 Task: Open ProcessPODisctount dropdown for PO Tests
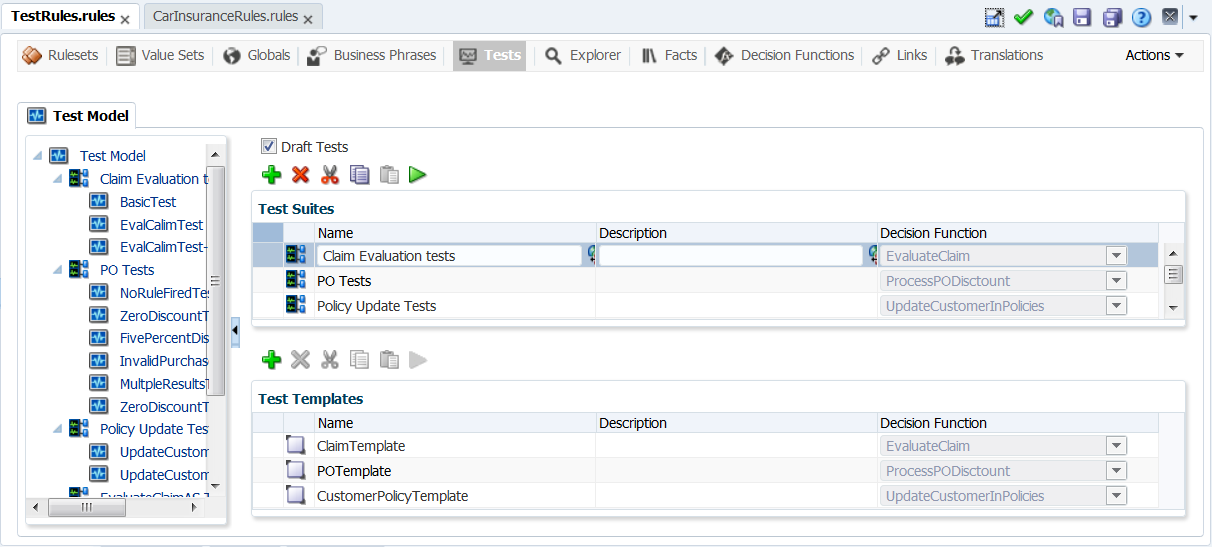click(x=1117, y=281)
